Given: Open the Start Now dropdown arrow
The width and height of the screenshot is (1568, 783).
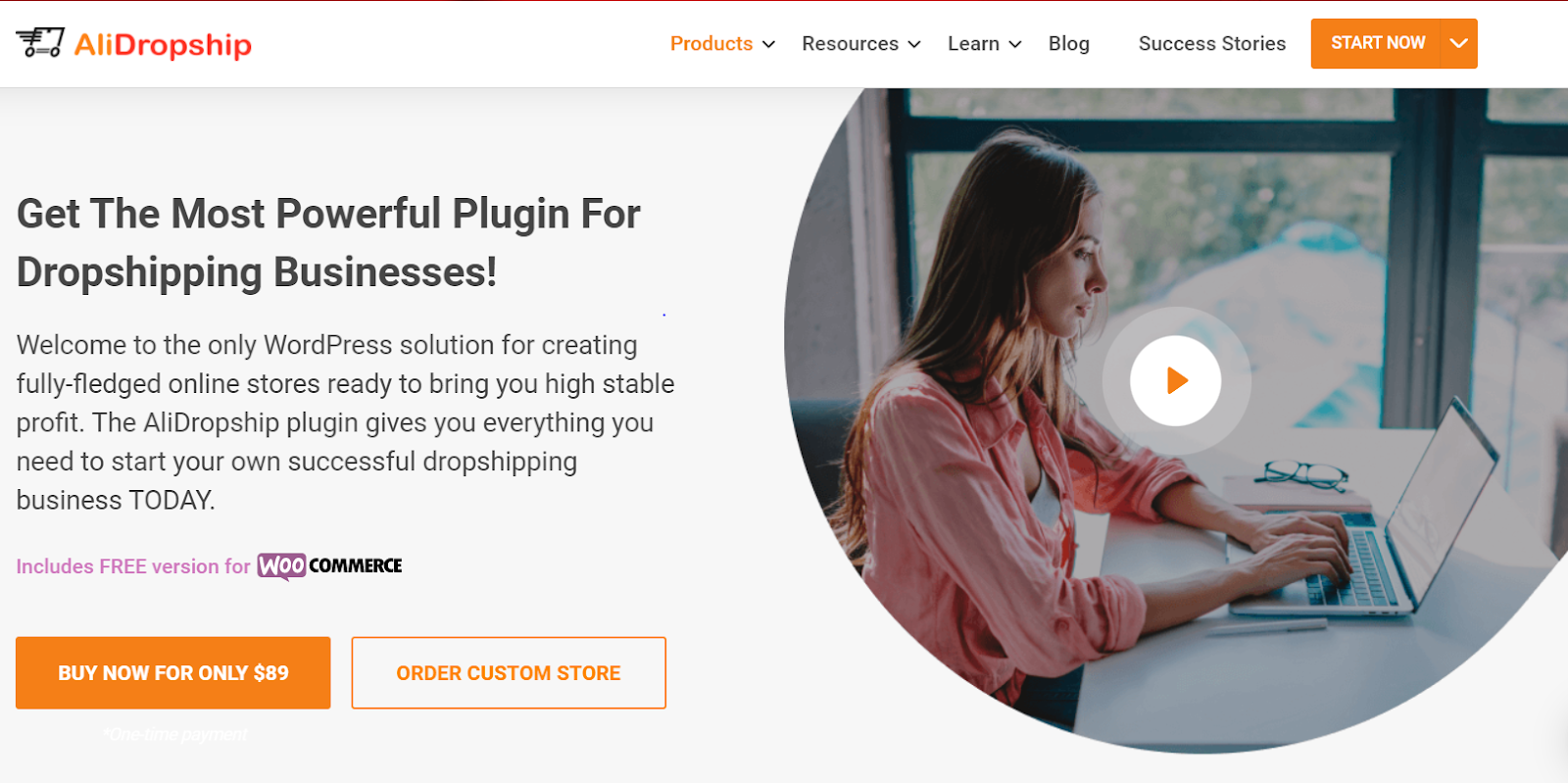Looking at the screenshot, I should coord(1458,43).
